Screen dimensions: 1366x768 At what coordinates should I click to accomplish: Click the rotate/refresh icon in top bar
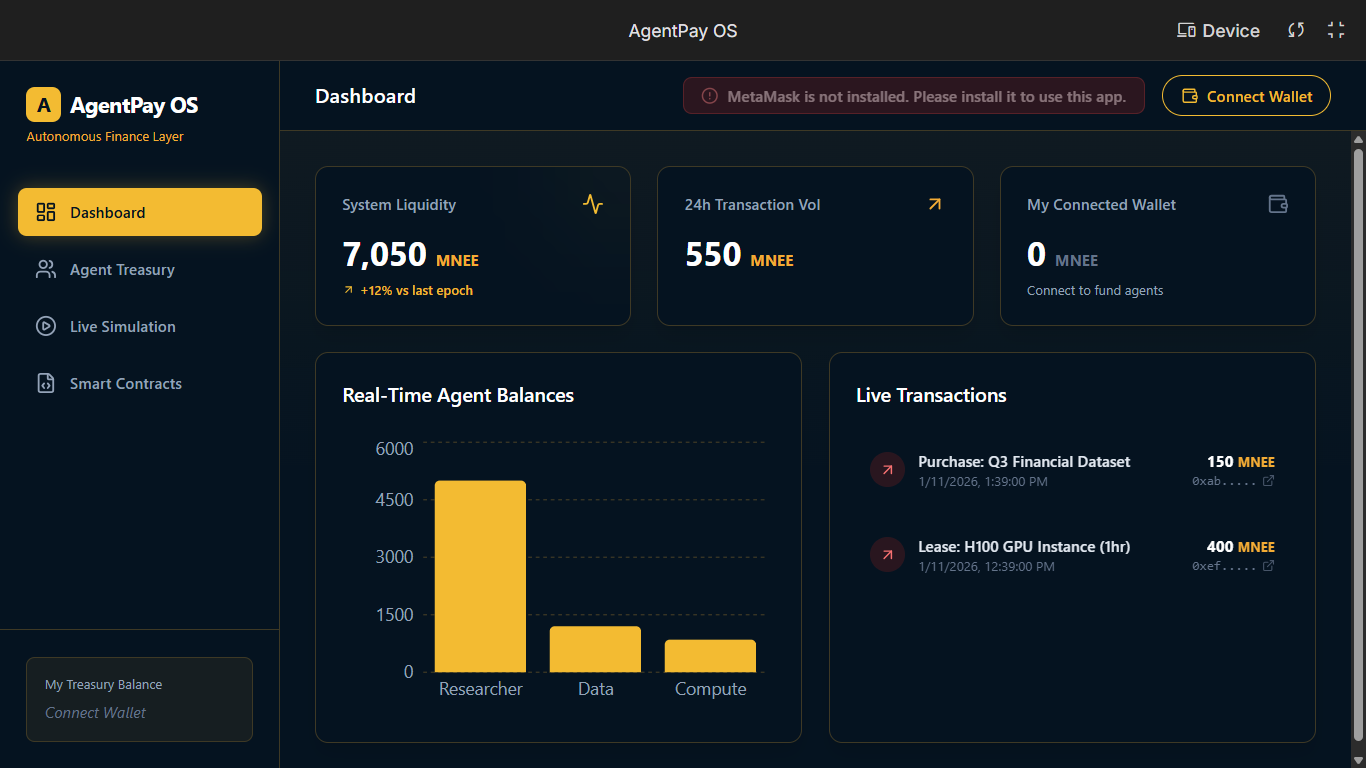(1296, 30)
